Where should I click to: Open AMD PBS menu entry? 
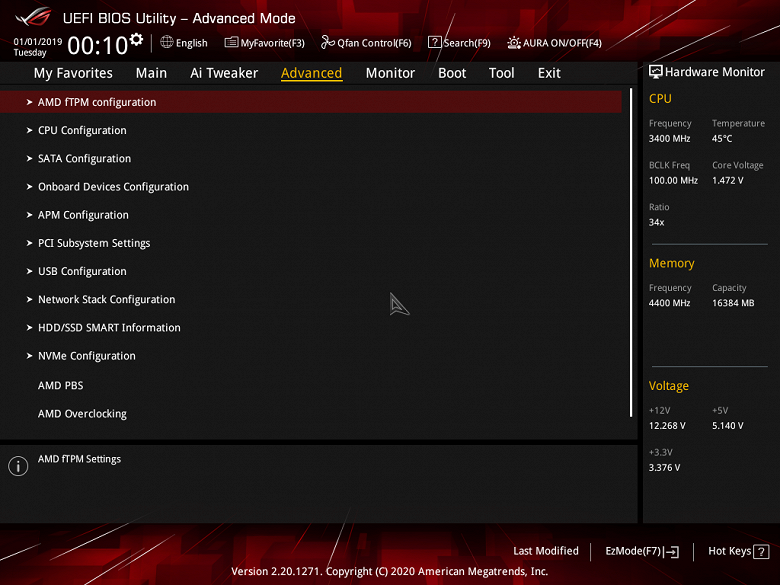61,386
